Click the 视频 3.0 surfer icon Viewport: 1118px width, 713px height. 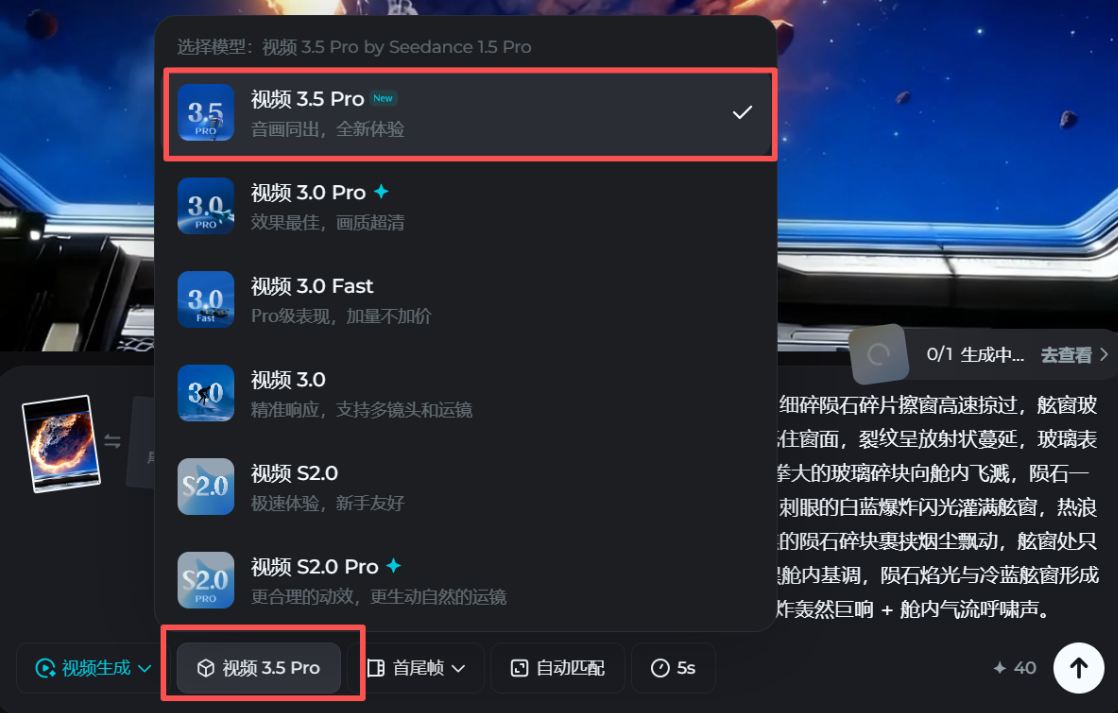tap(205, 393)
